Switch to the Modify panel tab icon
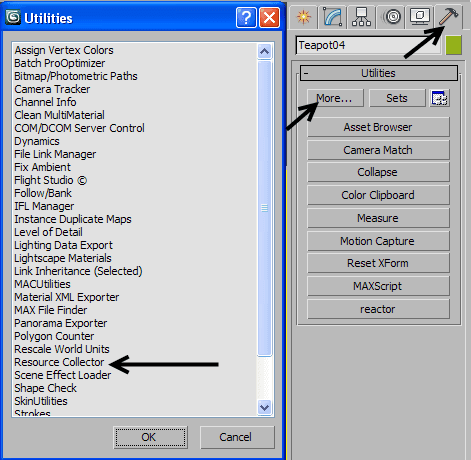 [x=332, y=17]
